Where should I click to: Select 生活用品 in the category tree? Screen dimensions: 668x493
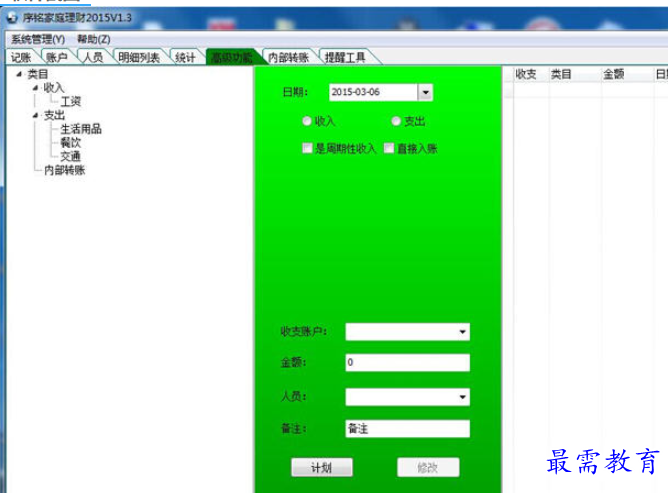(81, 129)
